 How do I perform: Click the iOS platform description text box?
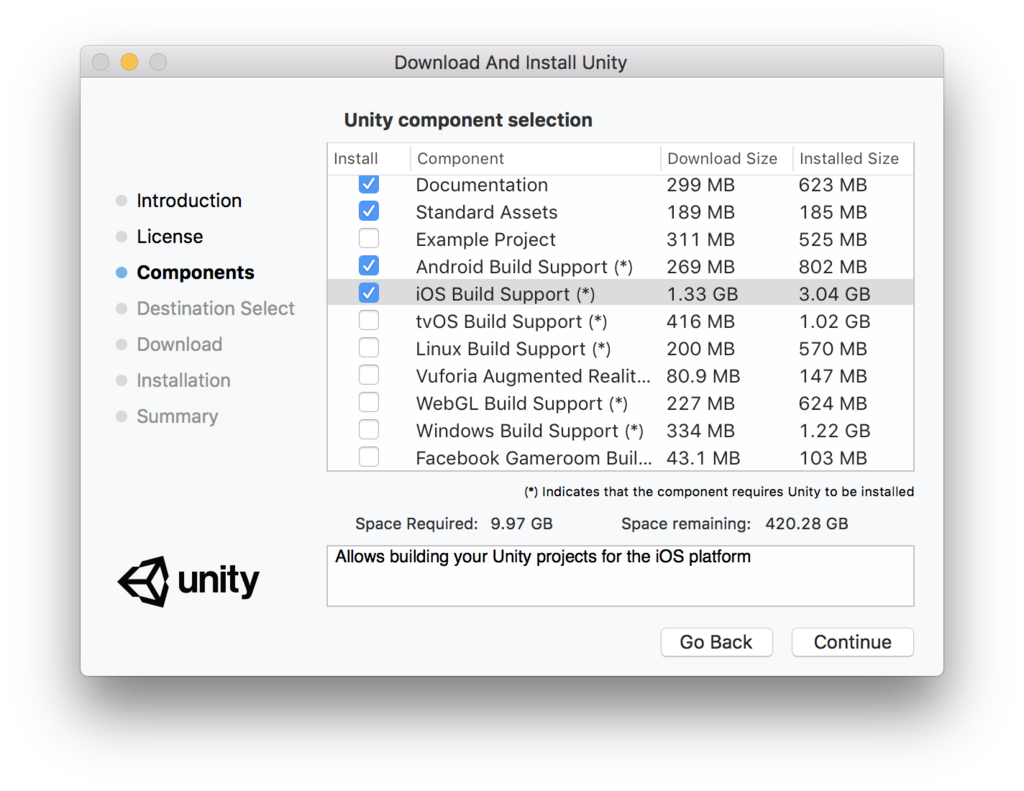pyautogui.click(x=620, y=576)
